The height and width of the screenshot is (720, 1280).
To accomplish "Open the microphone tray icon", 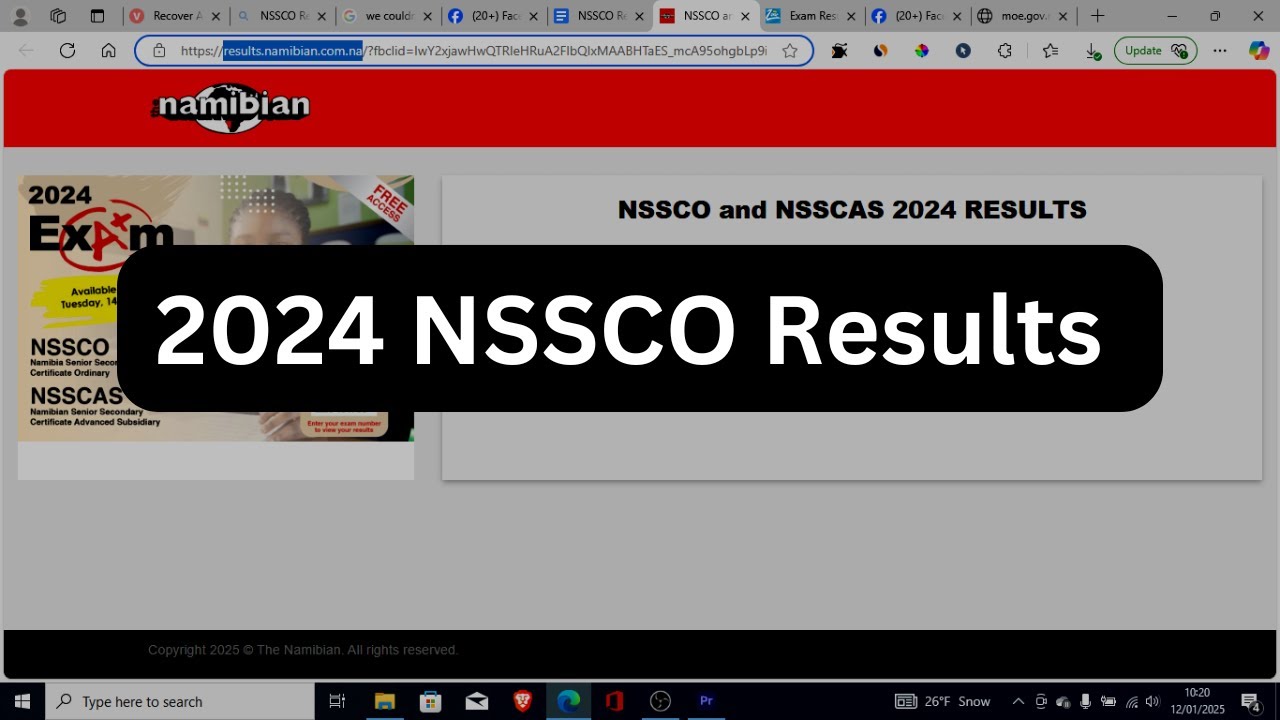I will coord(1086,701).
